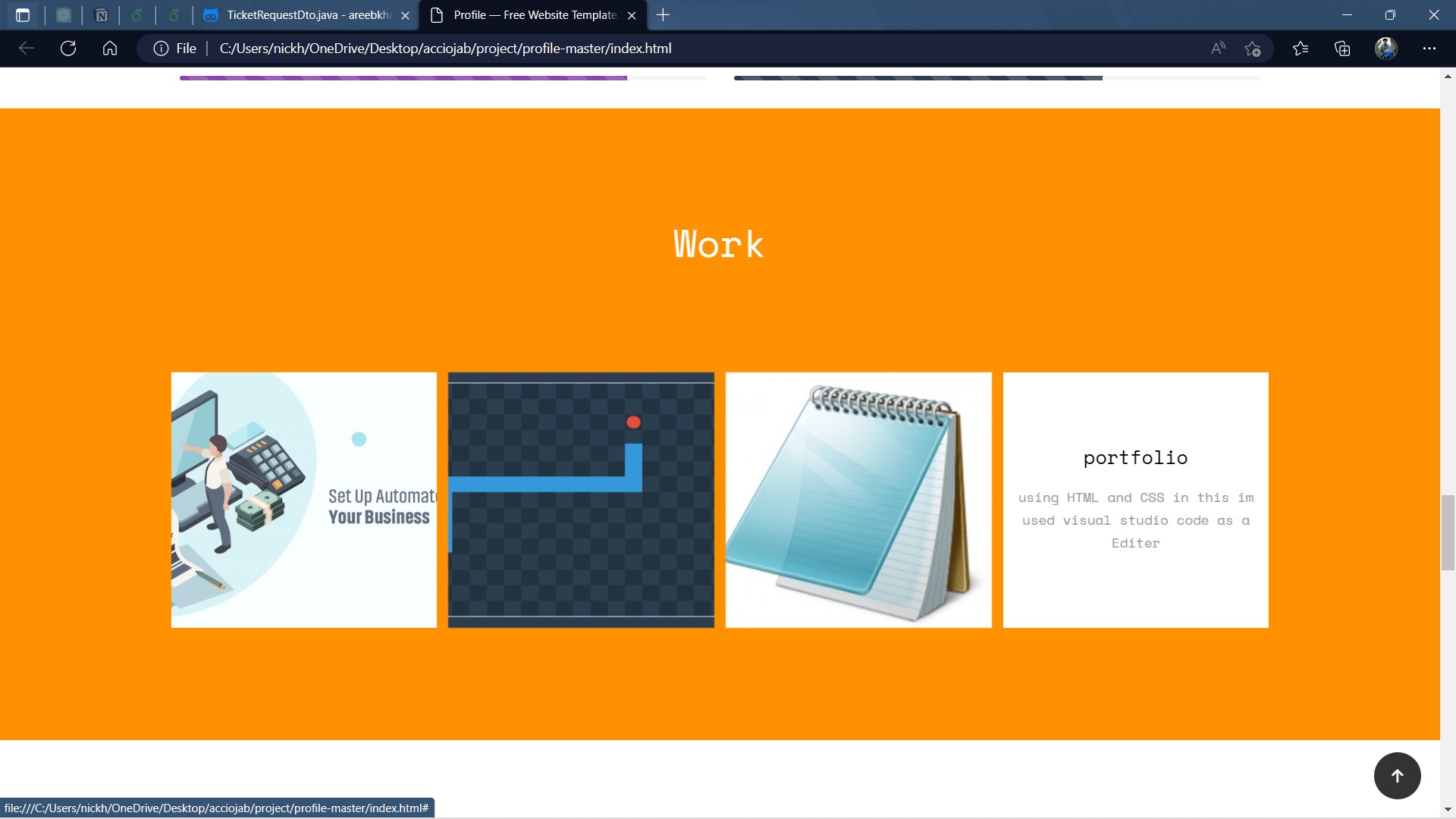
Task: View file information in the address bar
Action: click(161, 48)
